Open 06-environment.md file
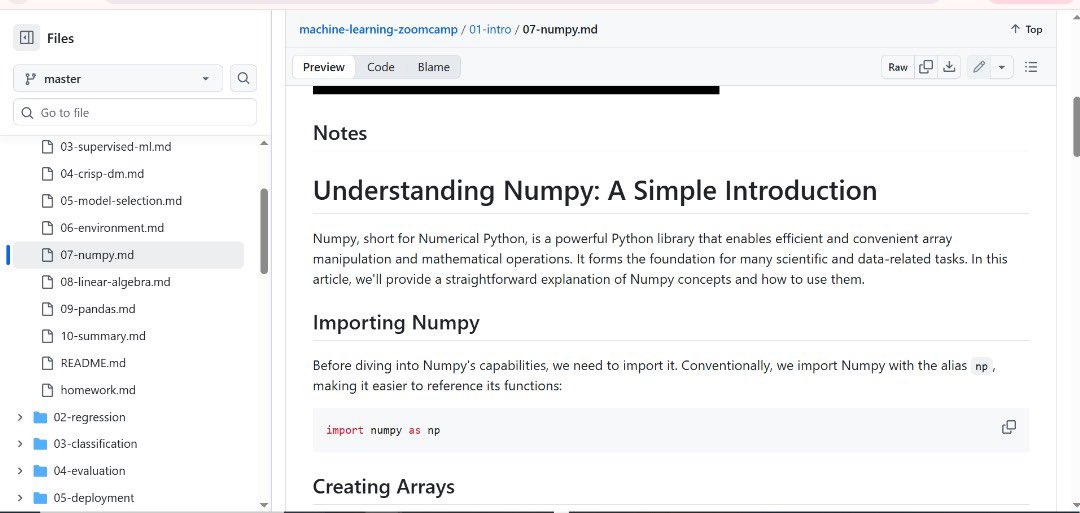The image size is (1080, 513). pos(112,227)
